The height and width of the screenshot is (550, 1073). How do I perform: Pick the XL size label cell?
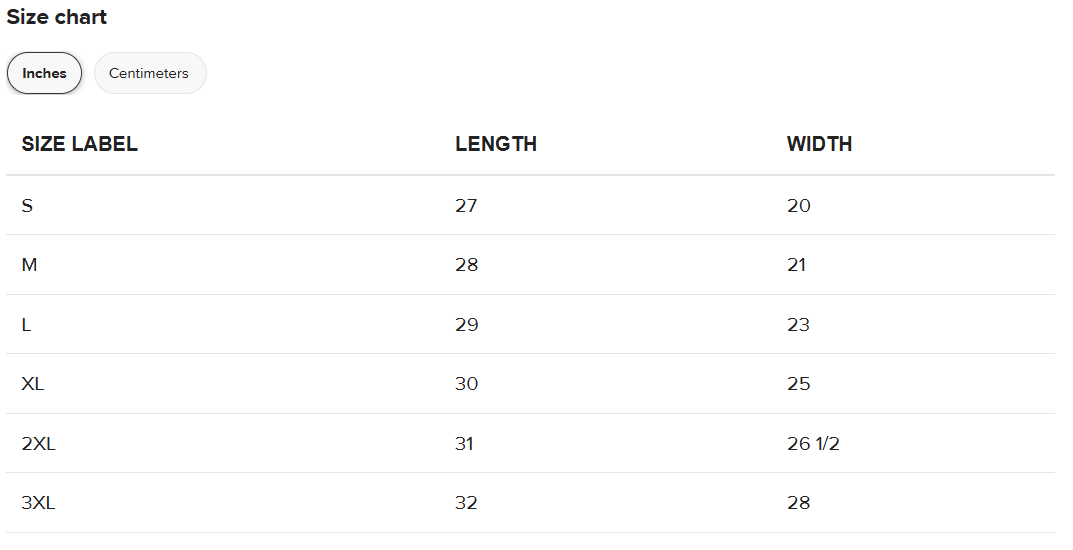point(33,384)
